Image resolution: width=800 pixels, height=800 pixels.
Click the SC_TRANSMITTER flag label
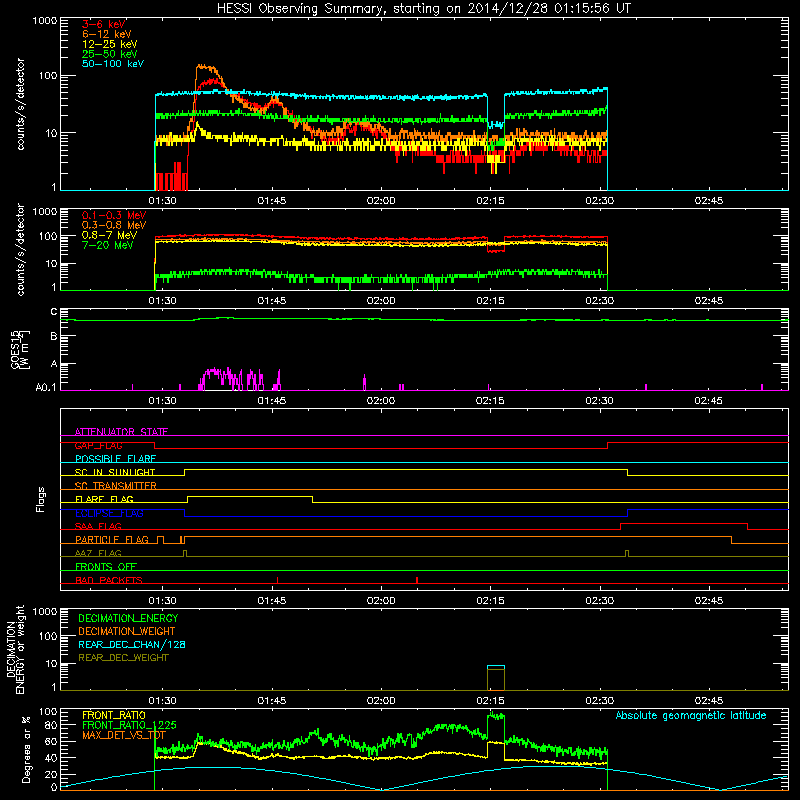[116, 486]
